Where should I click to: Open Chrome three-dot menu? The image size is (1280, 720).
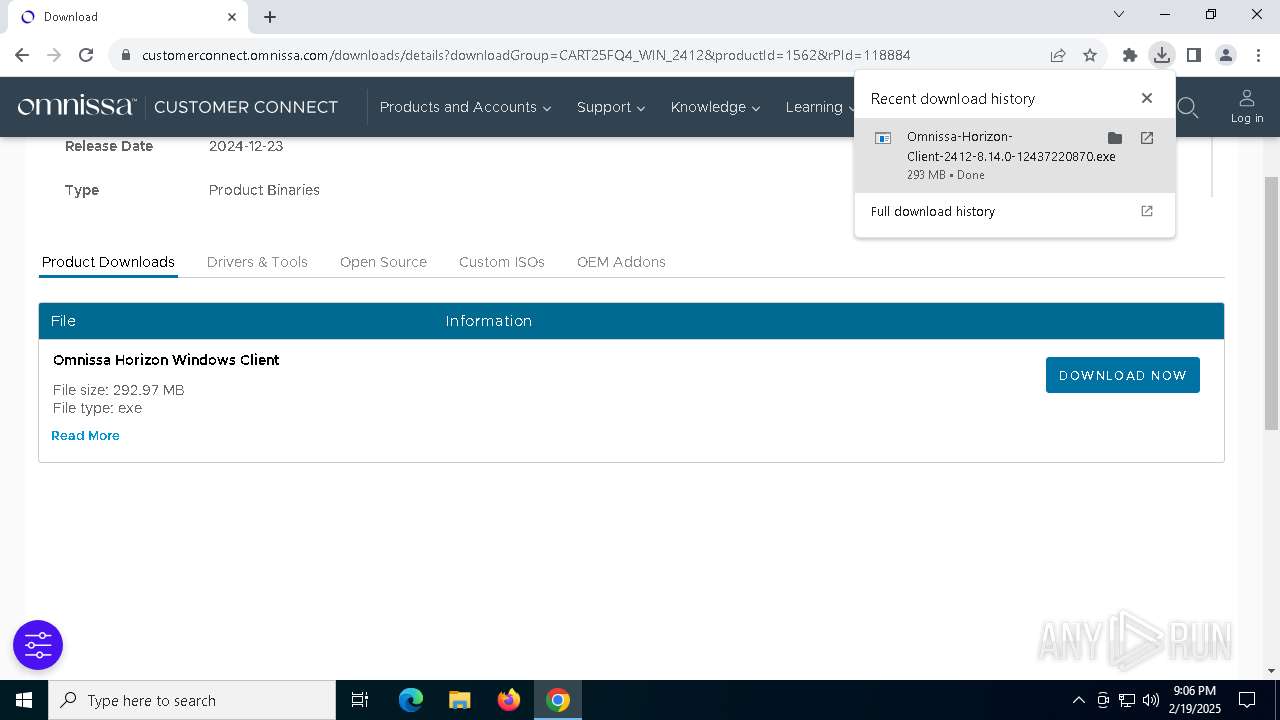pos(1258,55)
